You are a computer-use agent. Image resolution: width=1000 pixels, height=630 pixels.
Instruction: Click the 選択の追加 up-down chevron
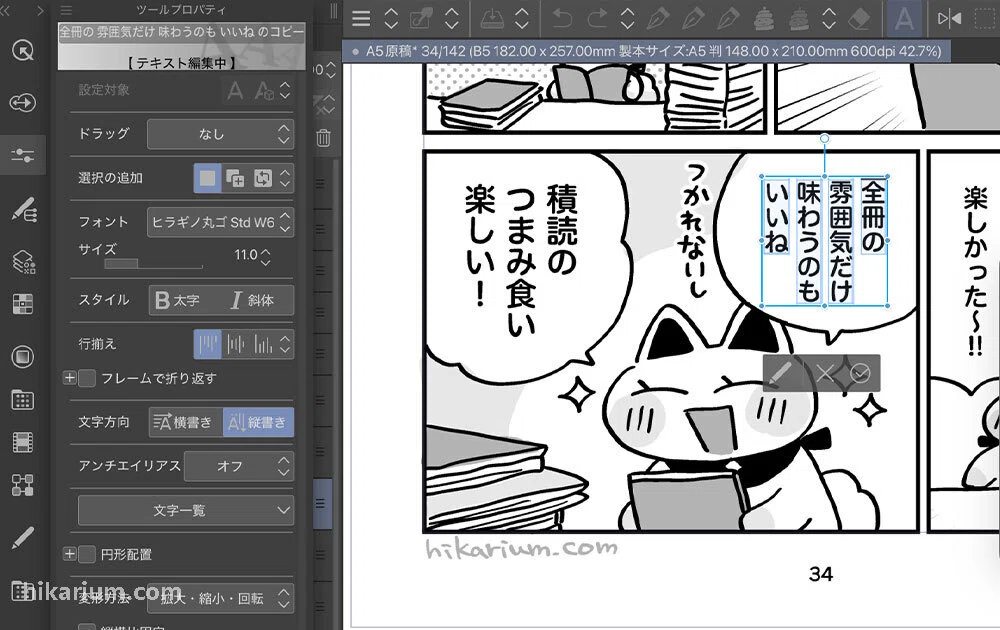(x=284, y=178)
